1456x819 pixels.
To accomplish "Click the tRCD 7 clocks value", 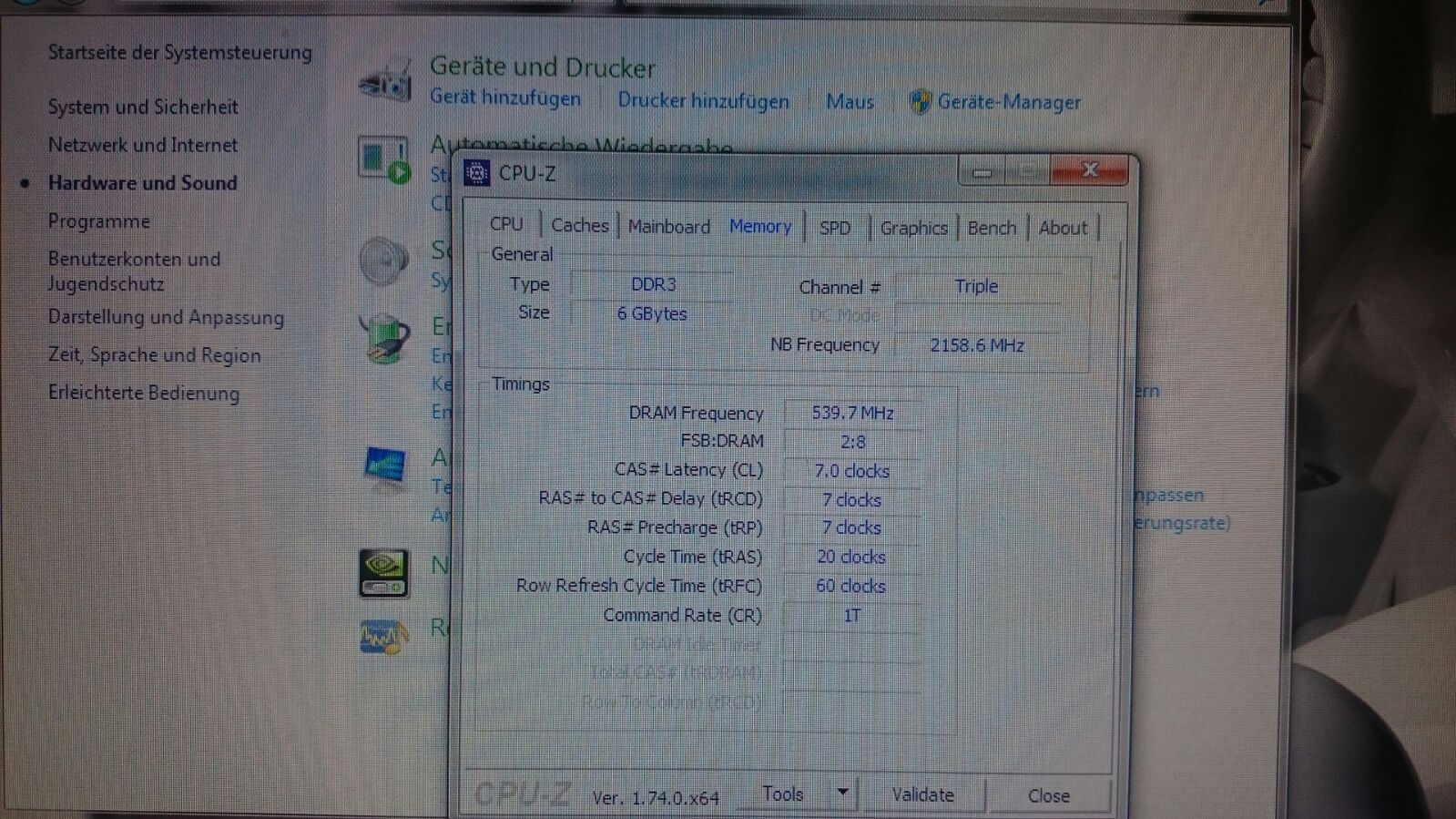I will [x=852, y=500].
